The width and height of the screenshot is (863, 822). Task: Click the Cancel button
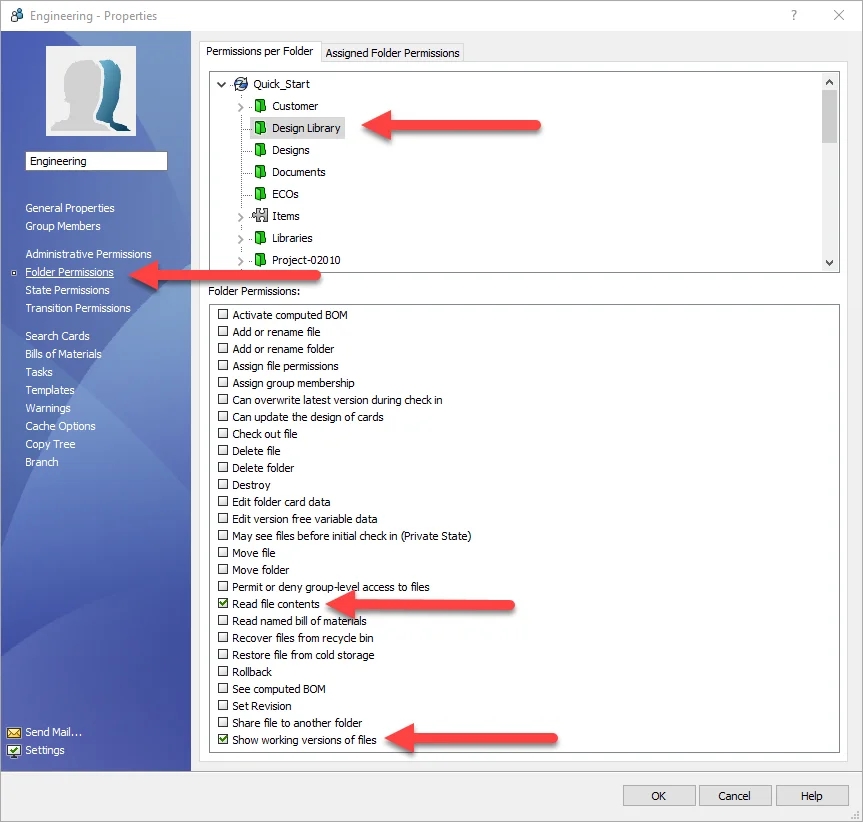(734, 796)
